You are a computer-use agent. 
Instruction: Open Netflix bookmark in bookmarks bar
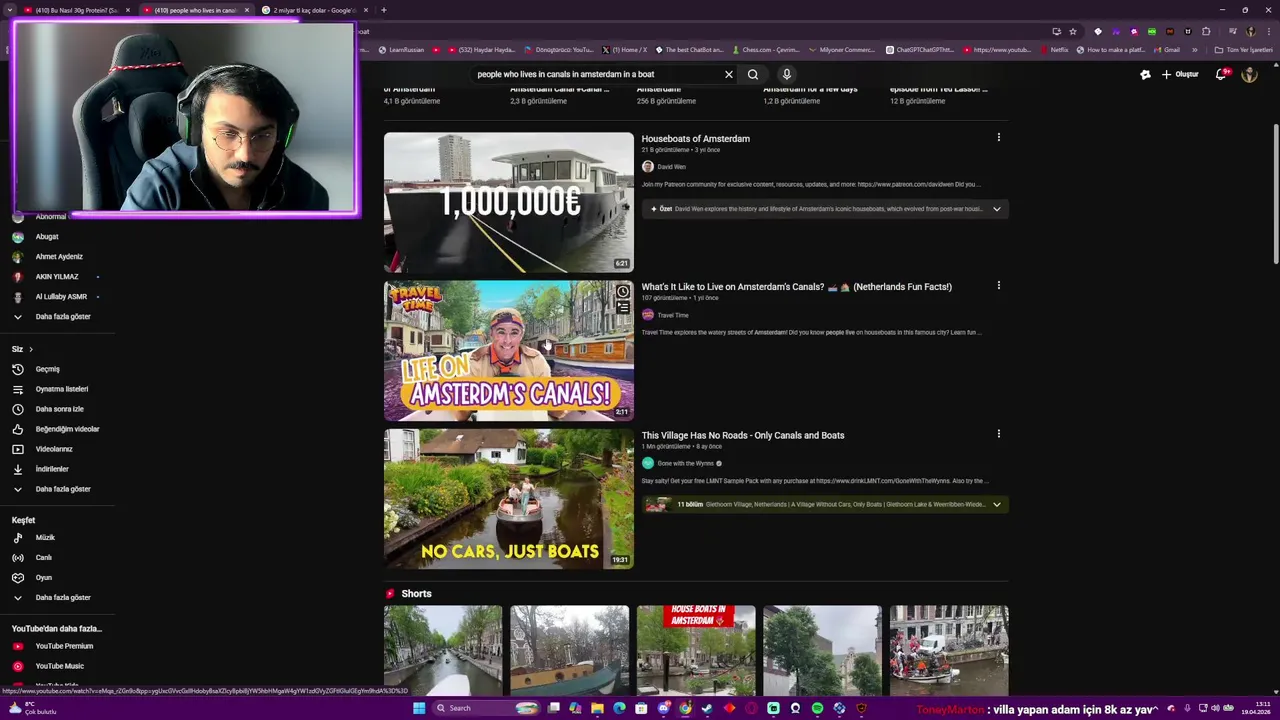(x=1053, y=50)
